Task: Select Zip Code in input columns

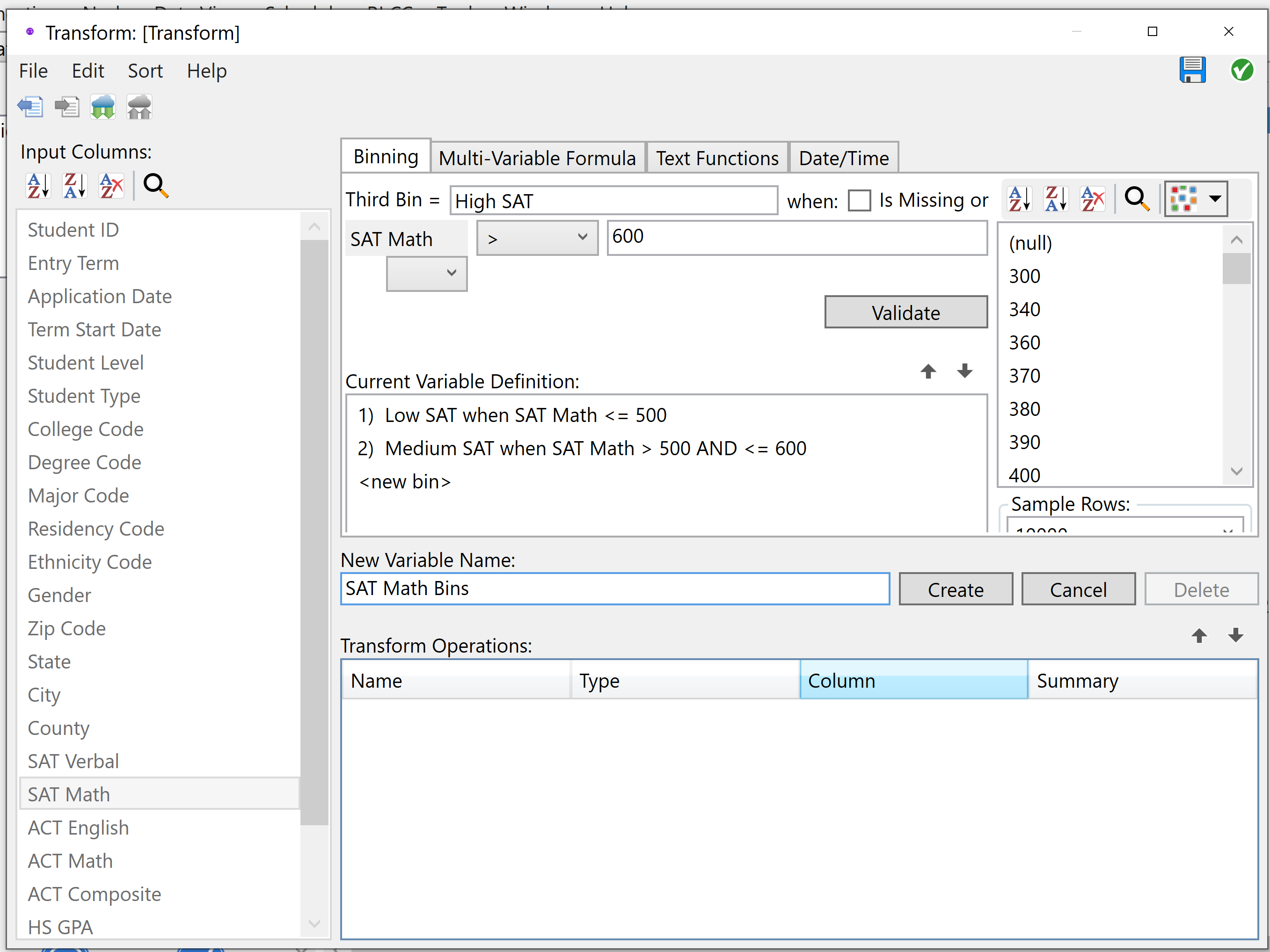Action: click(159, 628)
